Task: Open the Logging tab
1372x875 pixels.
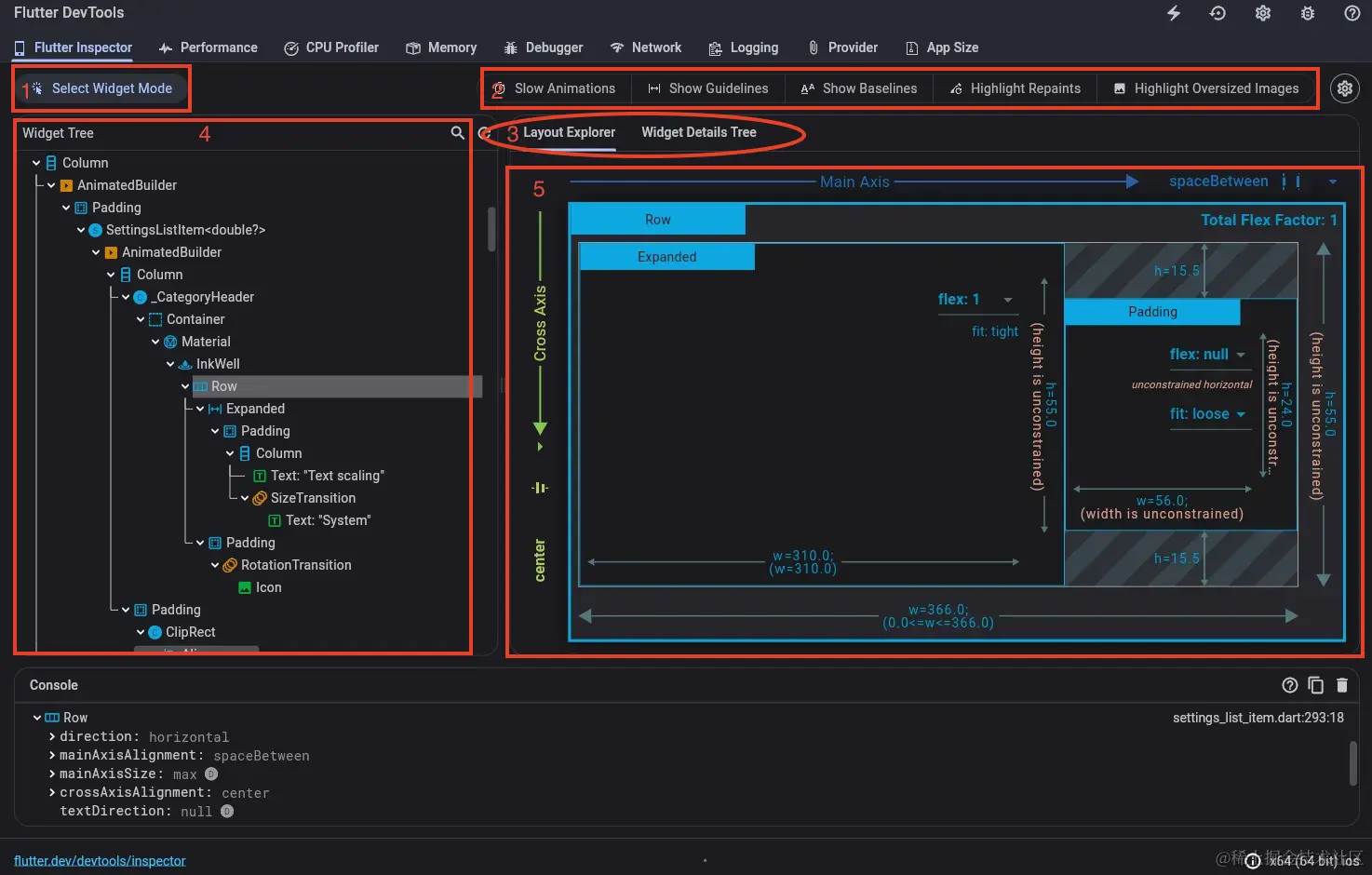Action: coord(744,47)
